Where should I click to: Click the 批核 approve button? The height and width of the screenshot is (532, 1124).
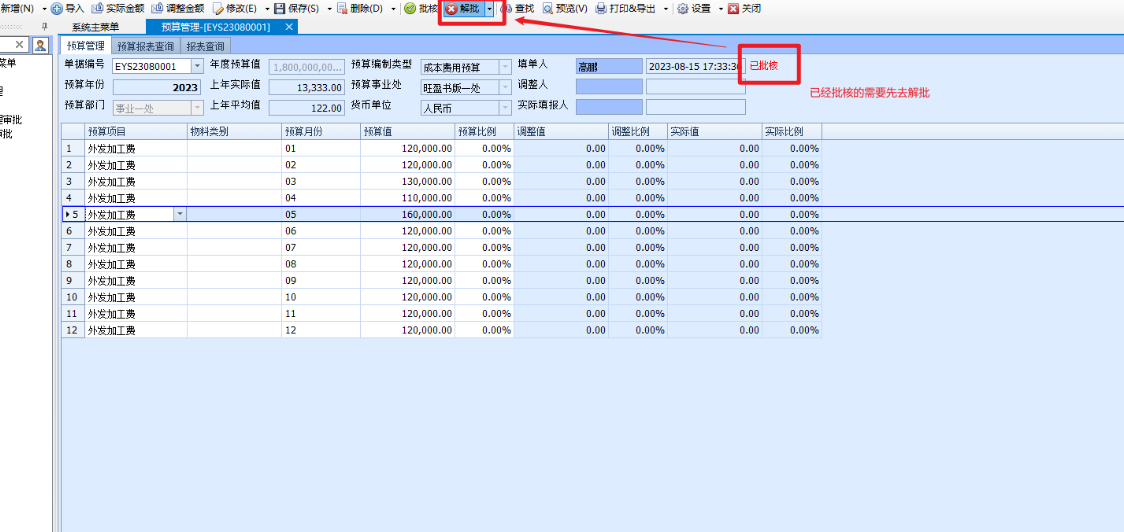click(x=421, y=9)
